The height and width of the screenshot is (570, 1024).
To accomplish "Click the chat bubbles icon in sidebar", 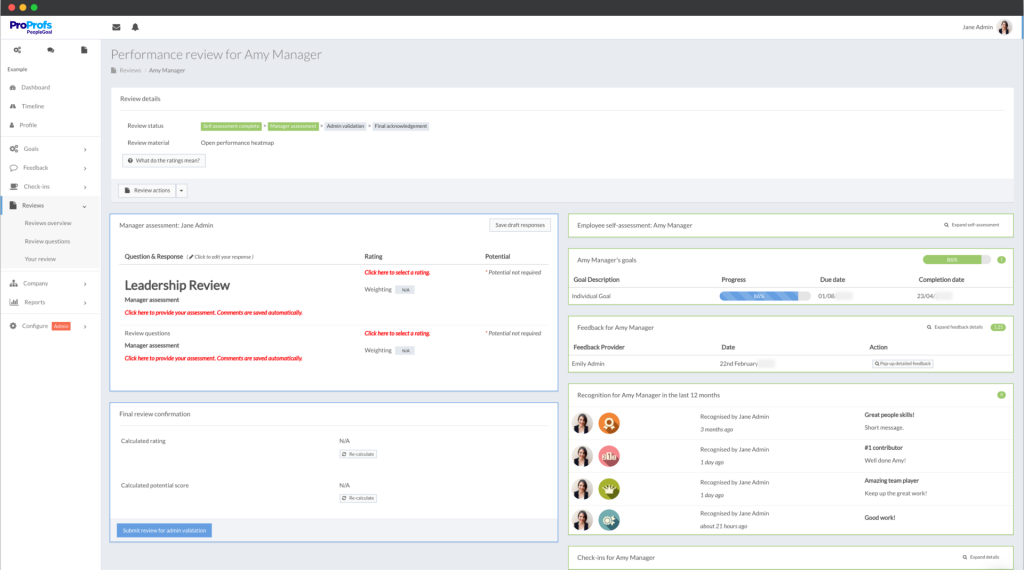I will click(x=51, y=50).
